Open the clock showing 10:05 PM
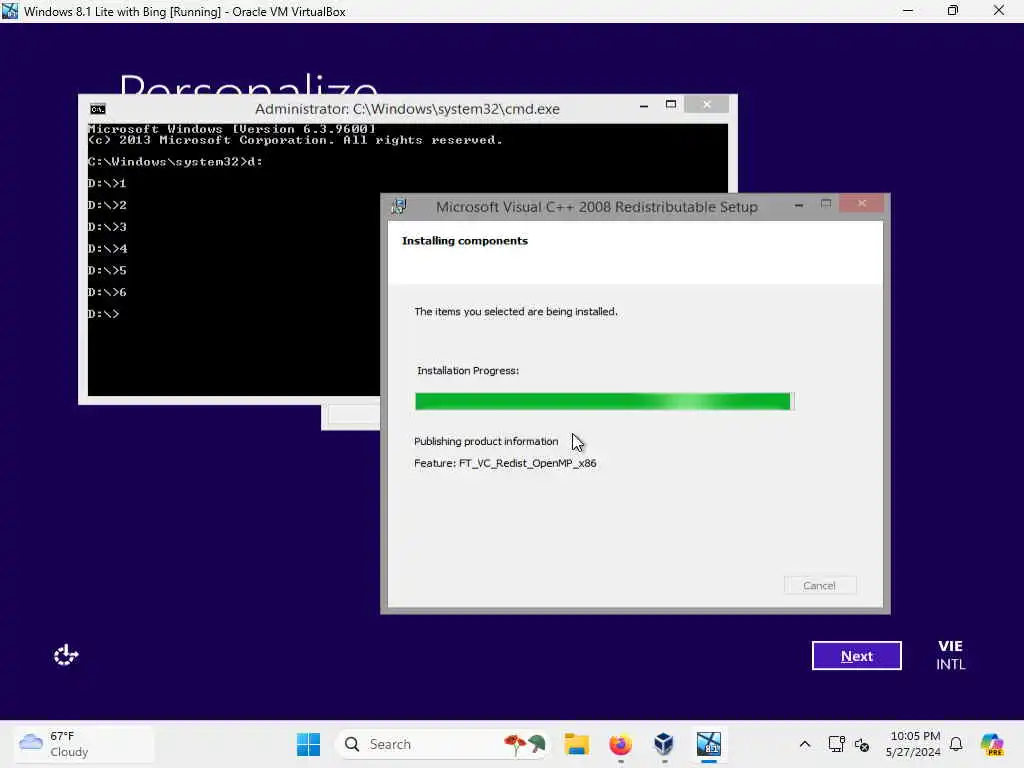The height and width of the screenshot is (768, 1024). coord(912,744)
